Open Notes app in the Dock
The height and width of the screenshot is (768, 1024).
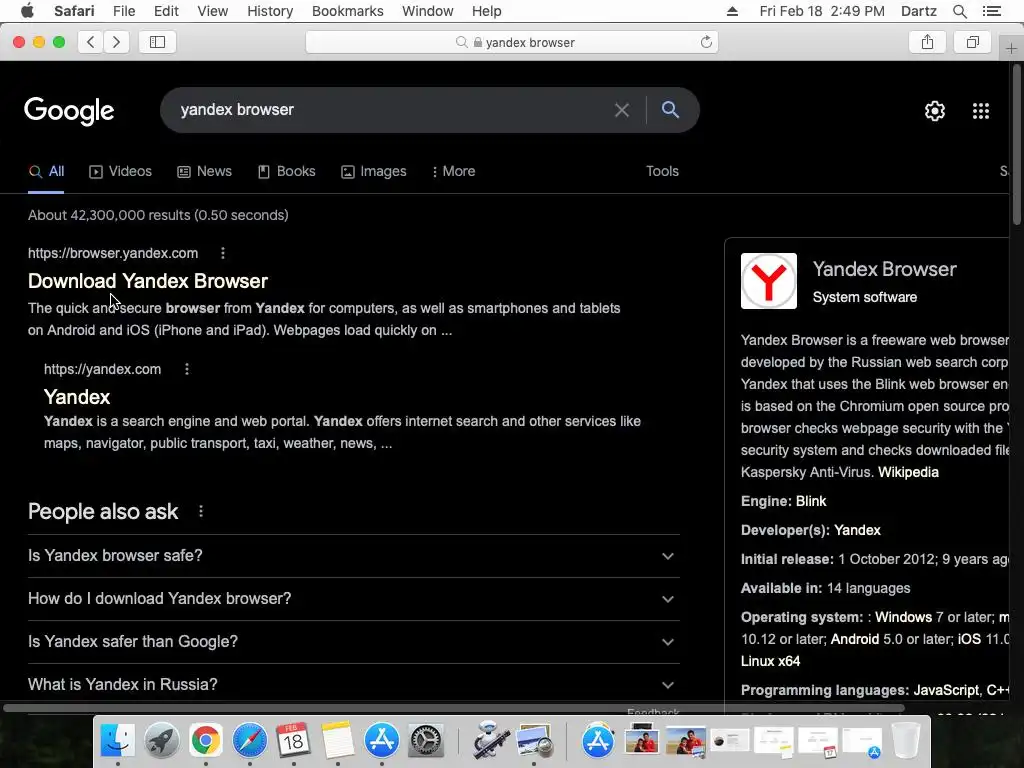337,741
